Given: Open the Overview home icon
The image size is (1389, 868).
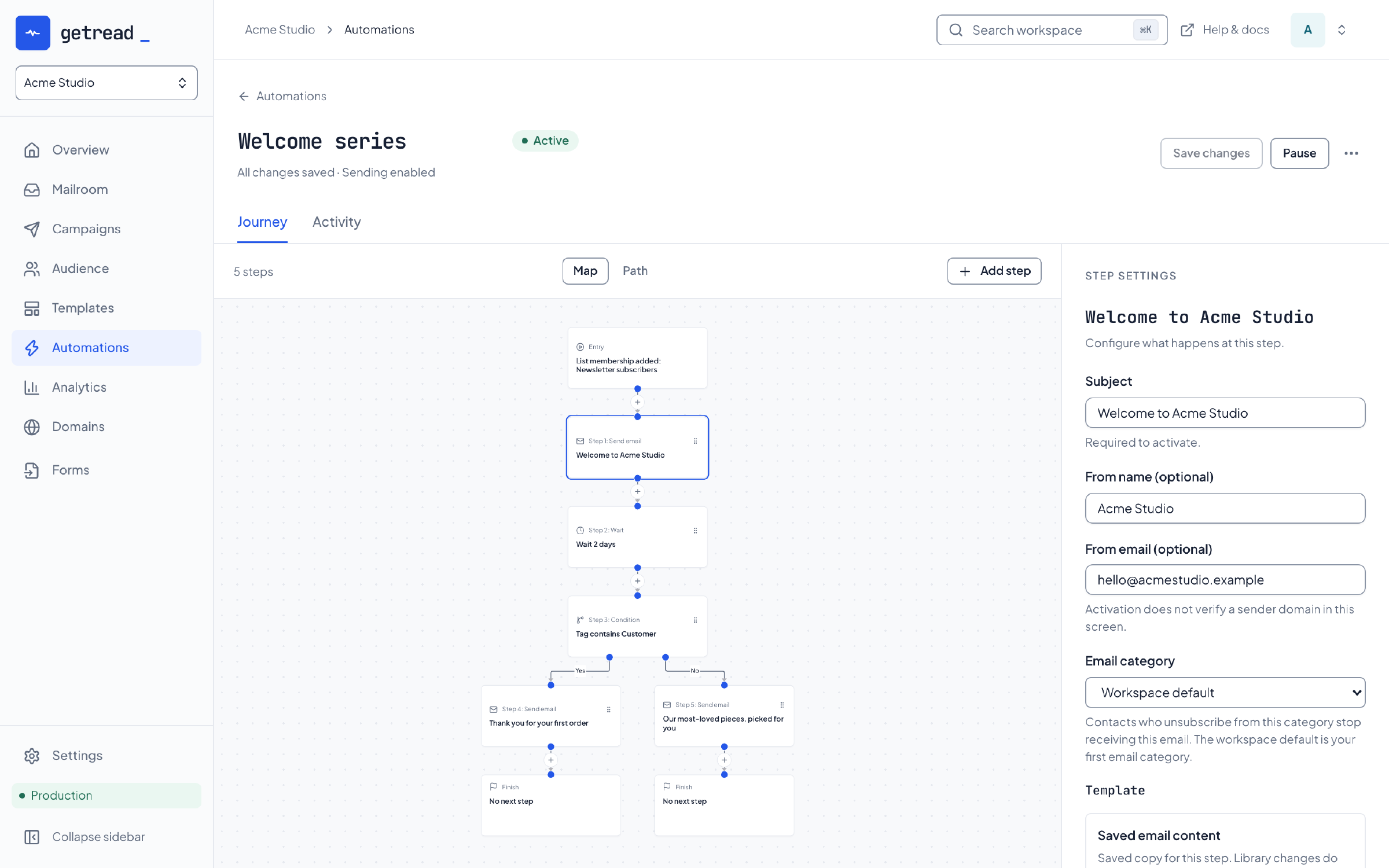Looking at the screenshot, I should coord(32,150).
